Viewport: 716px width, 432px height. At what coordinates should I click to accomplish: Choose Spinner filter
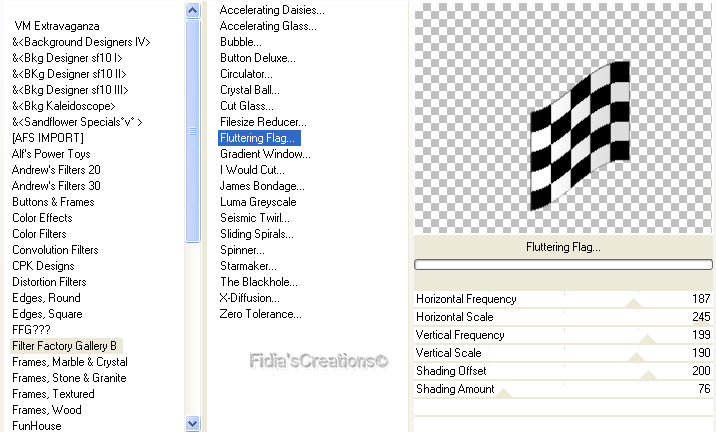(242, 250)
